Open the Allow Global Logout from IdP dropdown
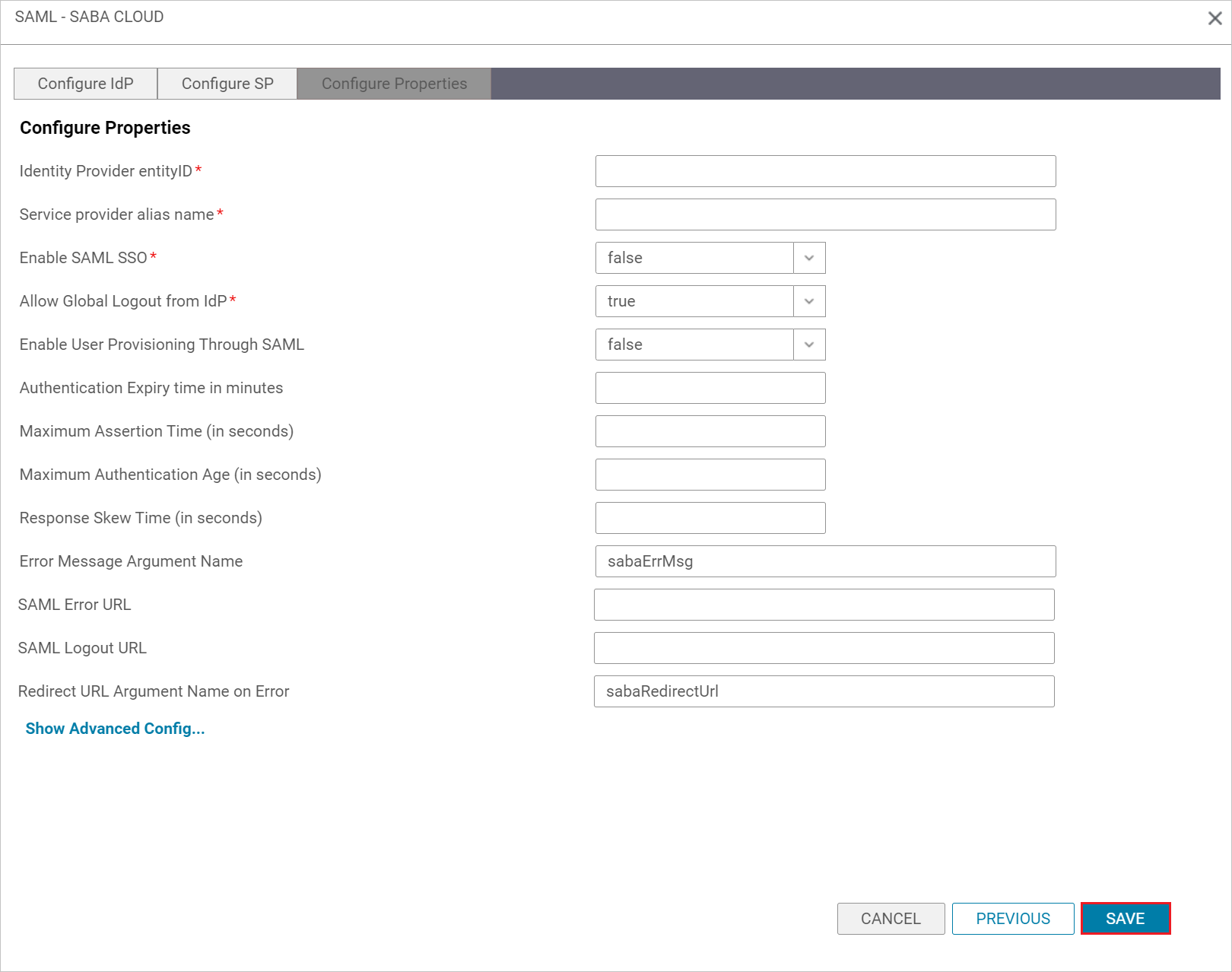Image resolution: width=1232 pixels, height=972 pixels. (808, 301)
